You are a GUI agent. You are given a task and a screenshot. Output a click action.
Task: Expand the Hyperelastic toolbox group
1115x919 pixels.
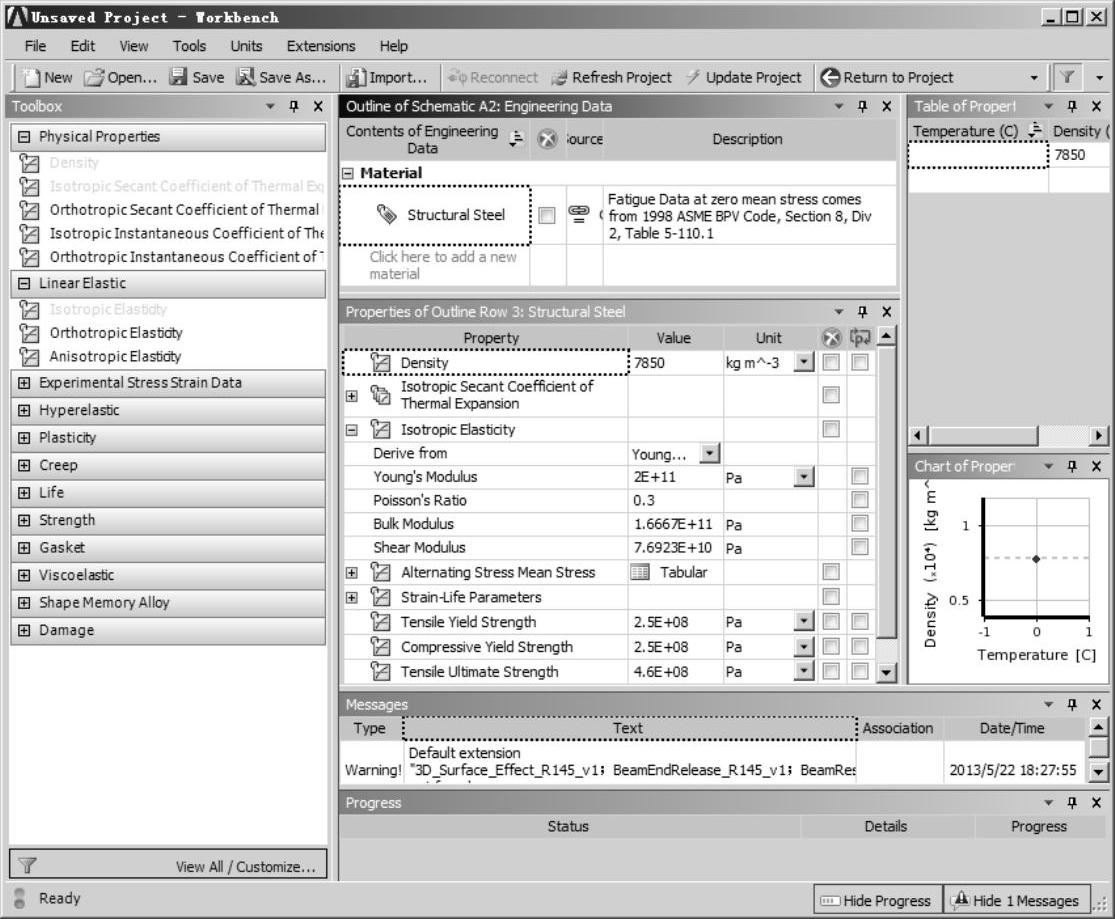24,410
